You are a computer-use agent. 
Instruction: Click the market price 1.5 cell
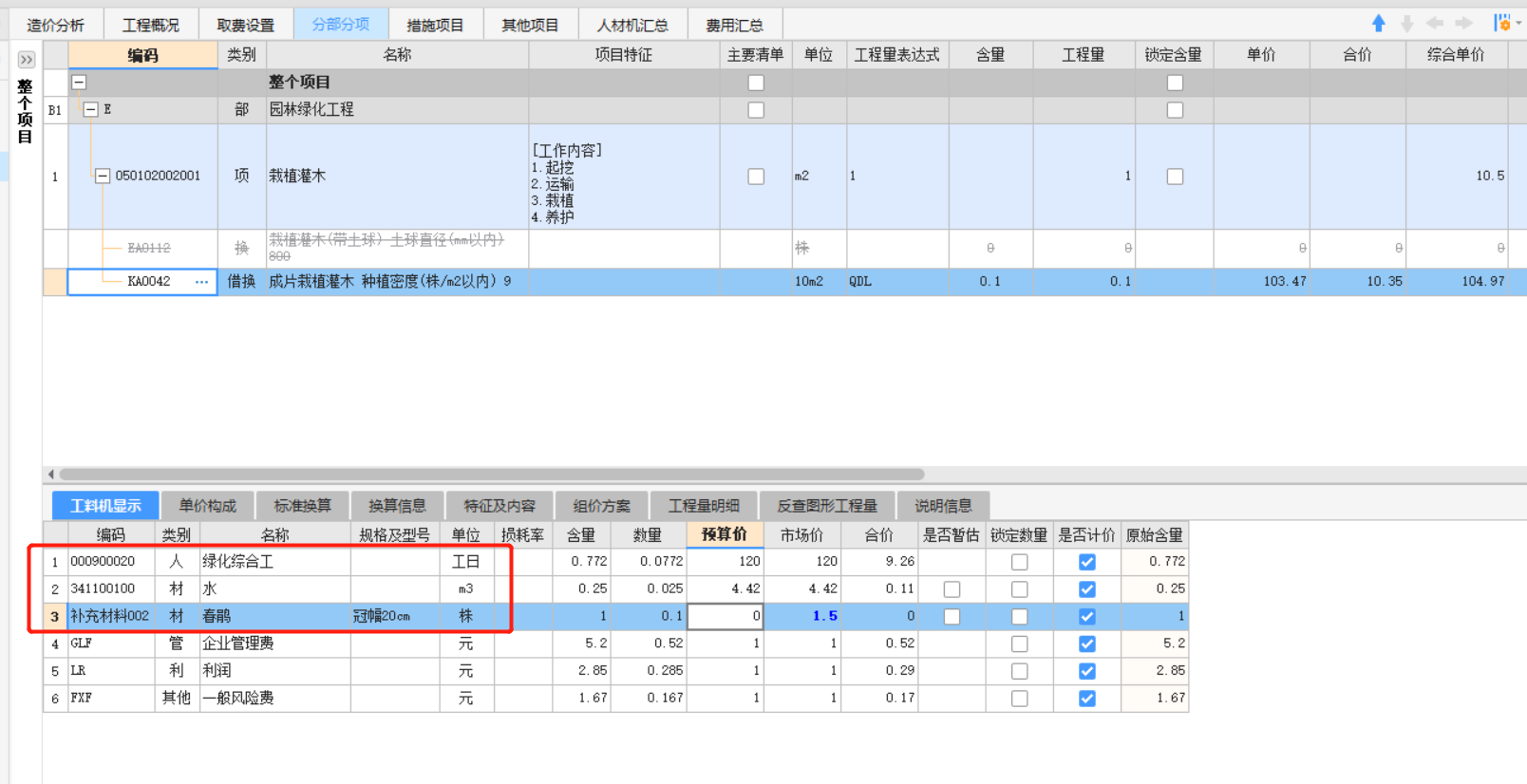802,616
